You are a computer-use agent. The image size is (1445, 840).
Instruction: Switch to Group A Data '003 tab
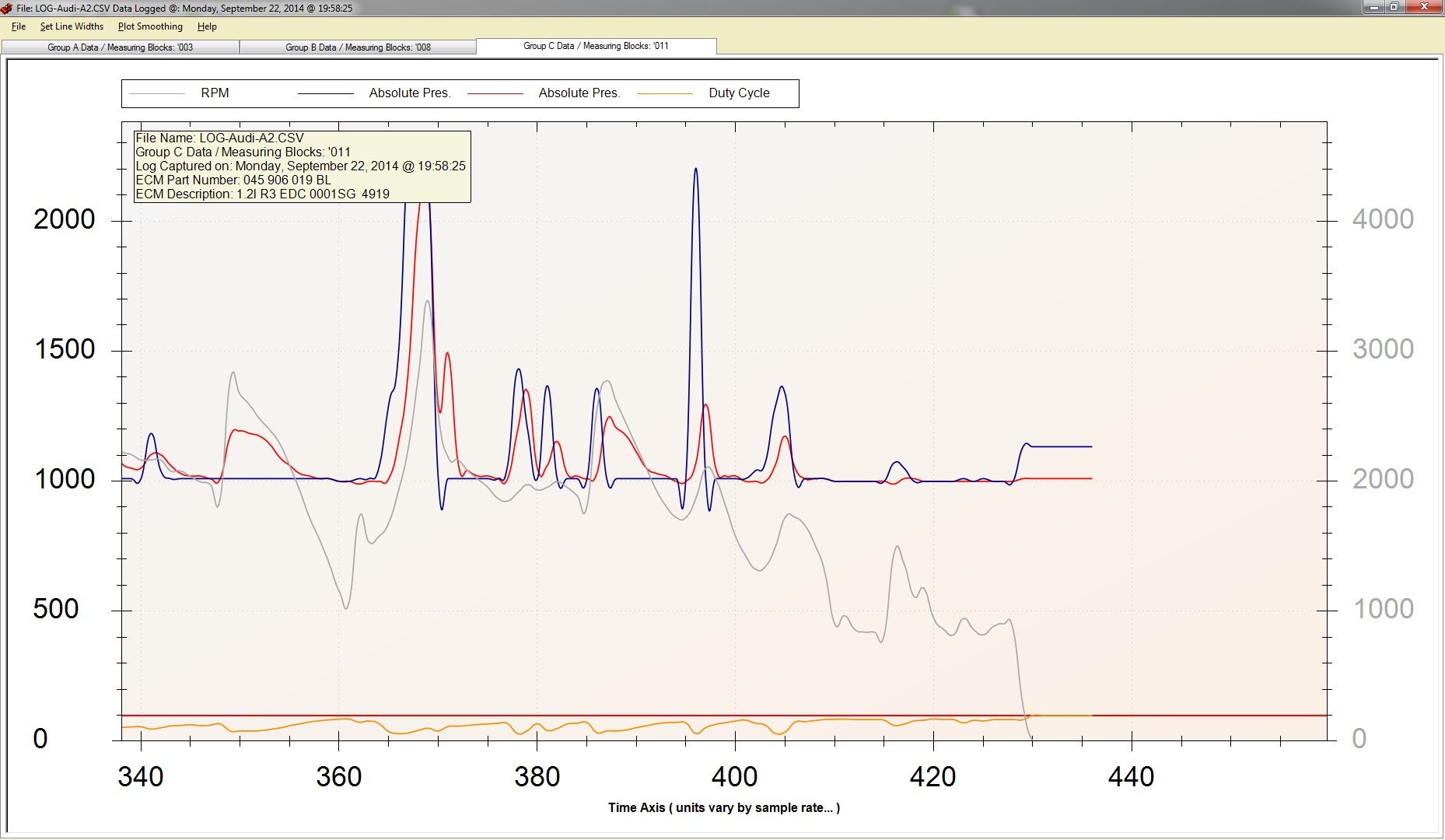(x=121, y=47)
